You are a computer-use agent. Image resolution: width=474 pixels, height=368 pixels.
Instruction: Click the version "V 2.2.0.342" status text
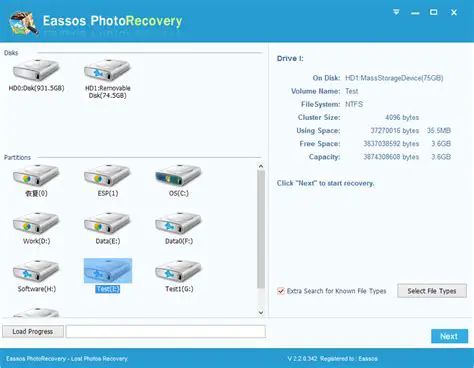click(x=302, y=359)
